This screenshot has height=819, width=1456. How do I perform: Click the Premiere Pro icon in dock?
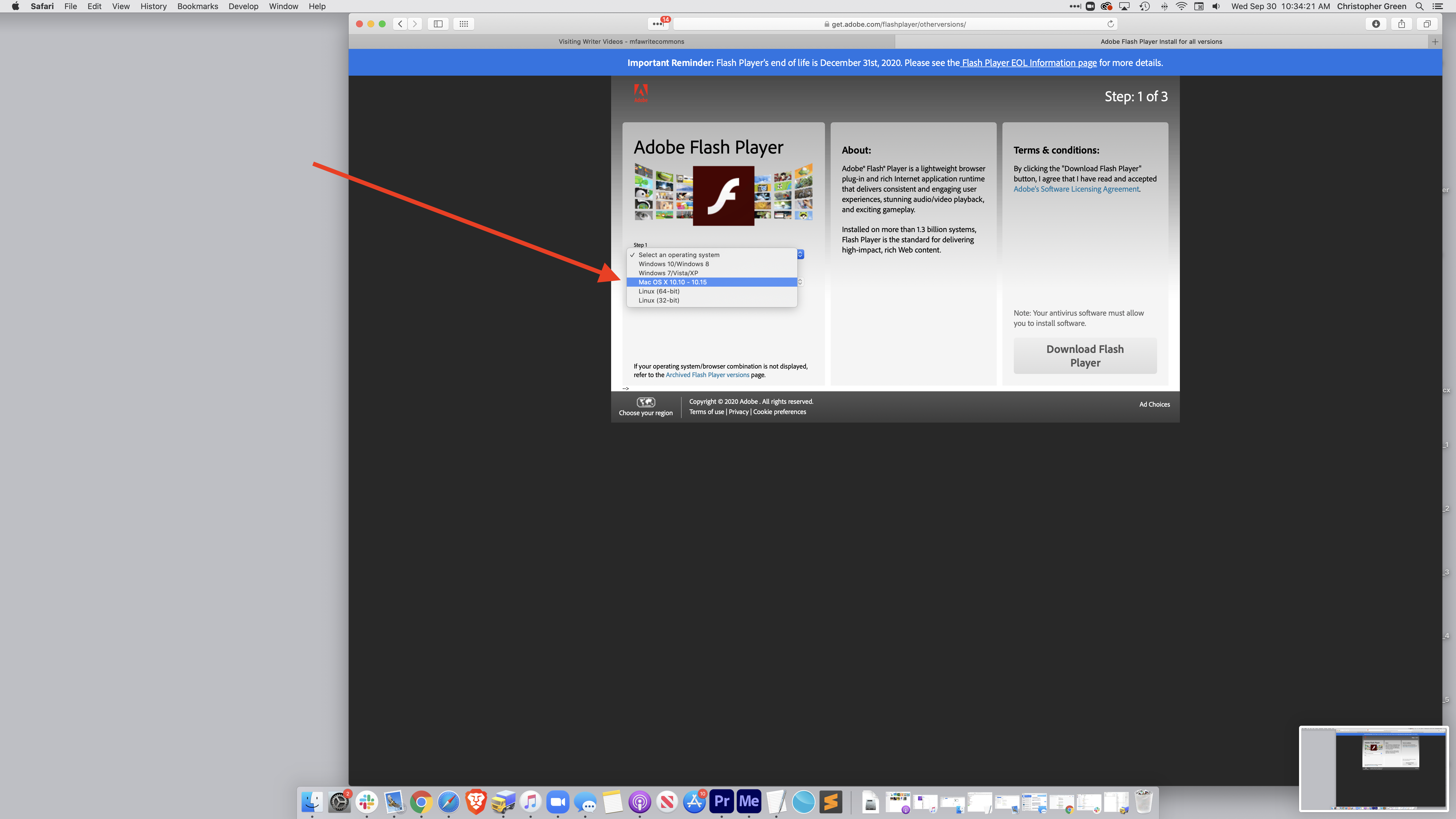click(x=722, y=801)
